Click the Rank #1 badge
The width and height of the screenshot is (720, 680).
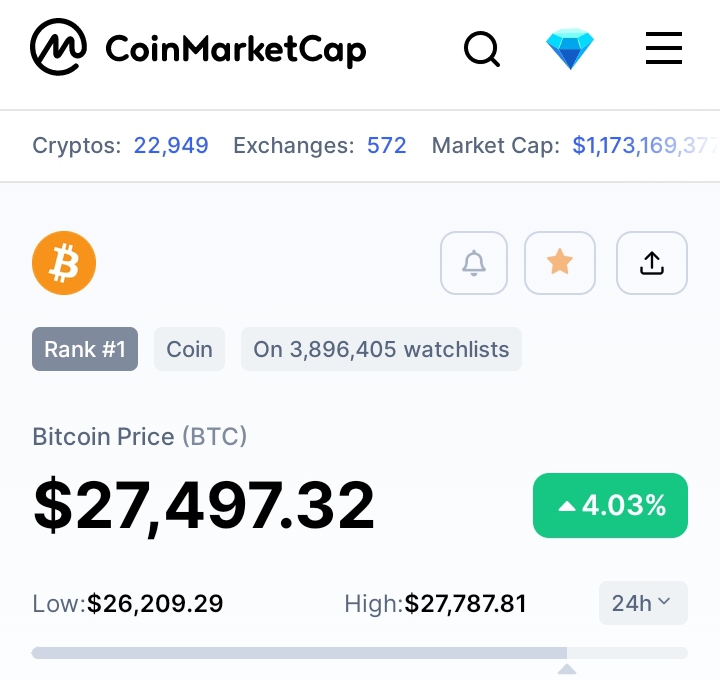(x=85, y=349)
